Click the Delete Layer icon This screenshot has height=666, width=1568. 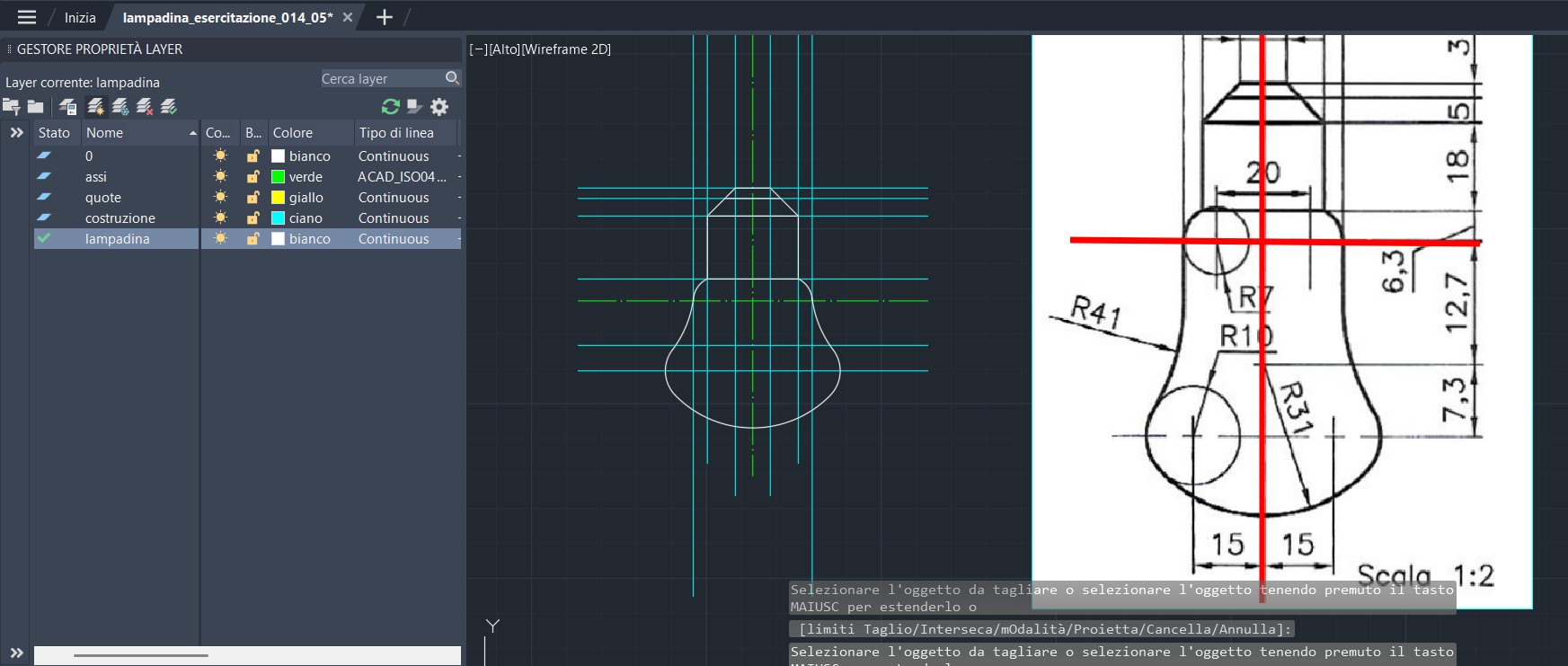click(144, 107)
